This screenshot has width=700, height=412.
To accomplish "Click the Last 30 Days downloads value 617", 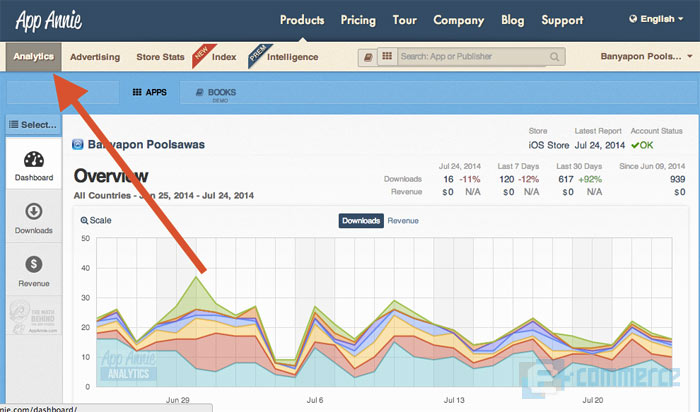I will (566, 179).
